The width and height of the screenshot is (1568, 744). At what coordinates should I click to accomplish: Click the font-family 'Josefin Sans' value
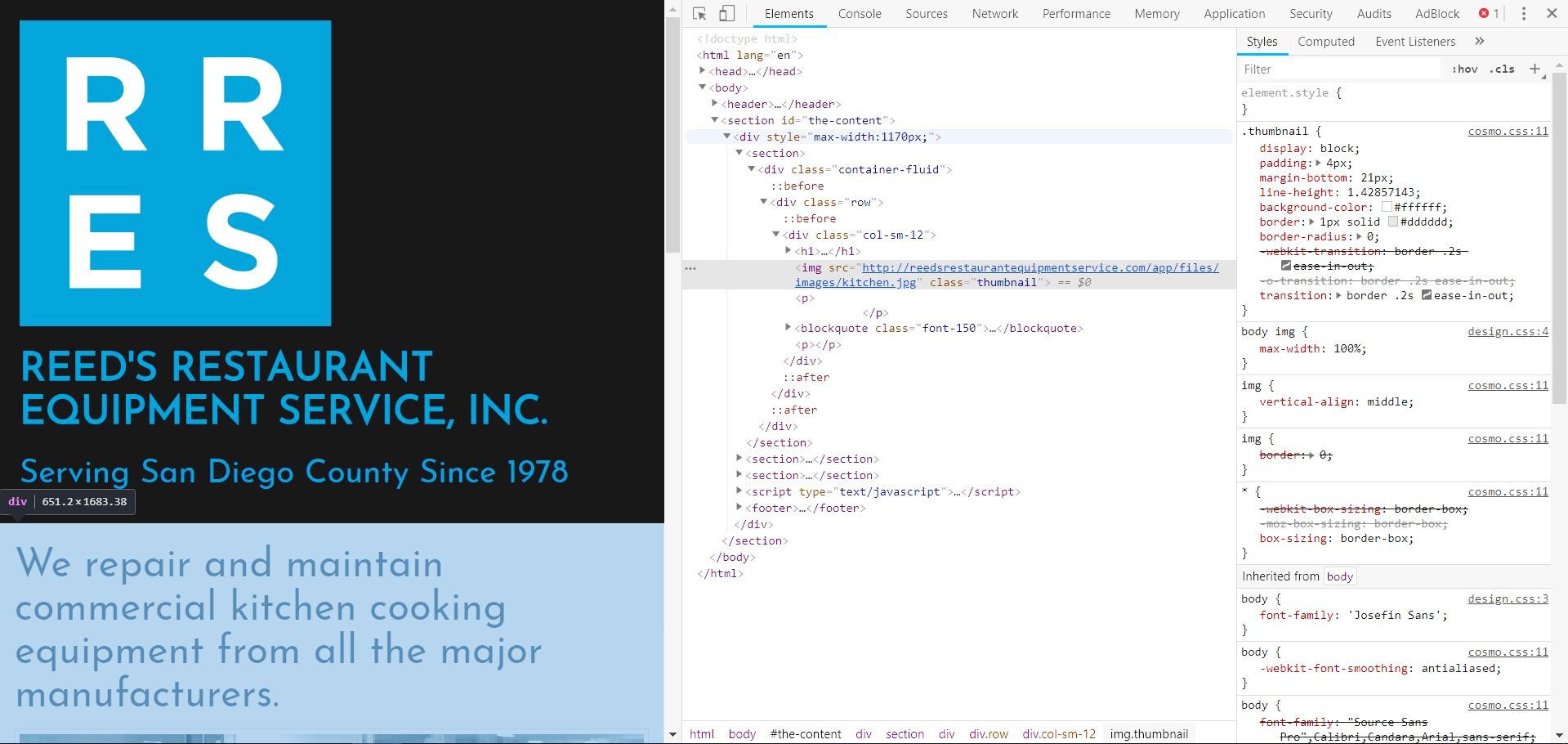pyautogui.click(x=1396, y=615)
